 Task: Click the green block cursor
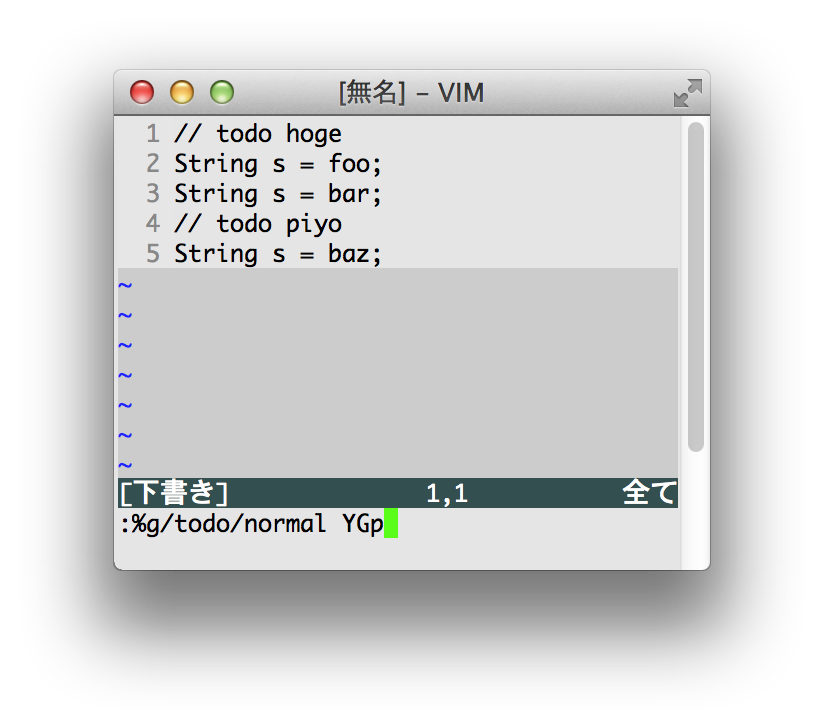[x=391, y=523]
